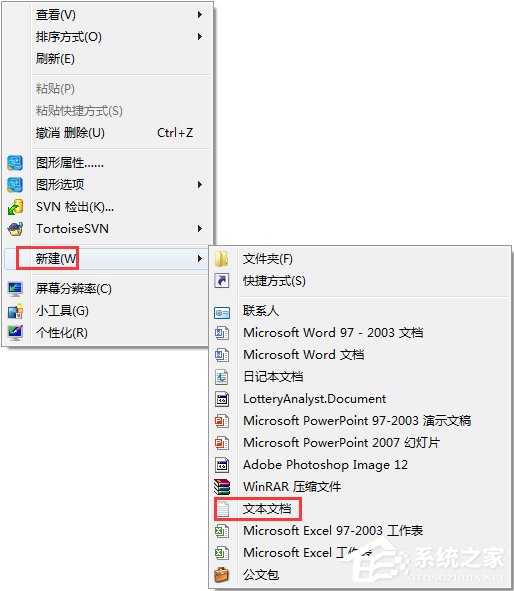Choose Microsoft PowerPoint 2007 幻灯片
The image size is (514, 591).
[x=360, y=443]
